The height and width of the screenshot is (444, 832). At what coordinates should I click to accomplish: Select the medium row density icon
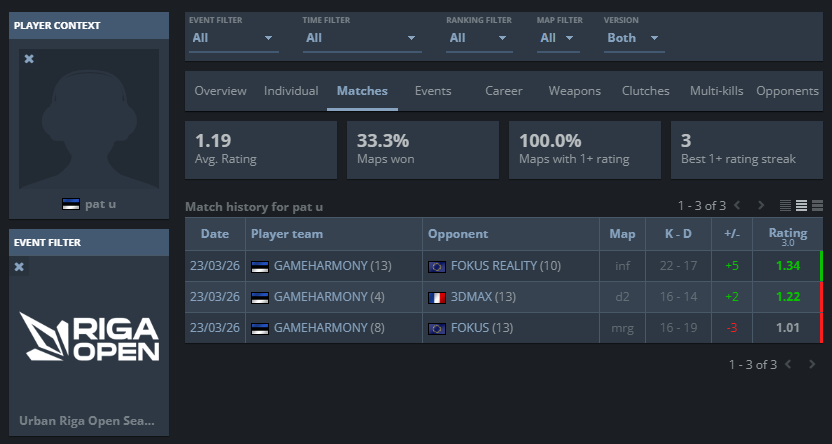(x=801, y=205)
